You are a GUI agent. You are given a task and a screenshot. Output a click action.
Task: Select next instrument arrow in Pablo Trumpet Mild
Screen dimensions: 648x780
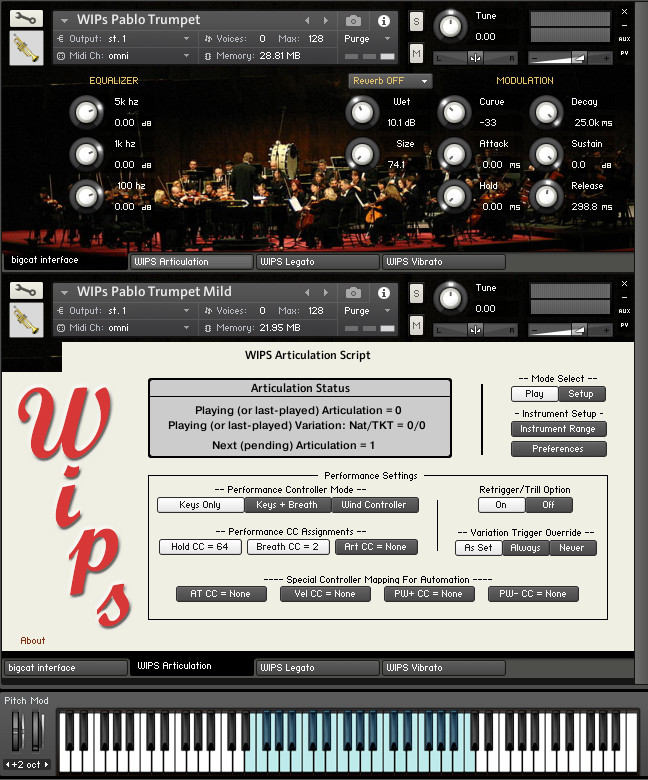[x=326, y=292]
